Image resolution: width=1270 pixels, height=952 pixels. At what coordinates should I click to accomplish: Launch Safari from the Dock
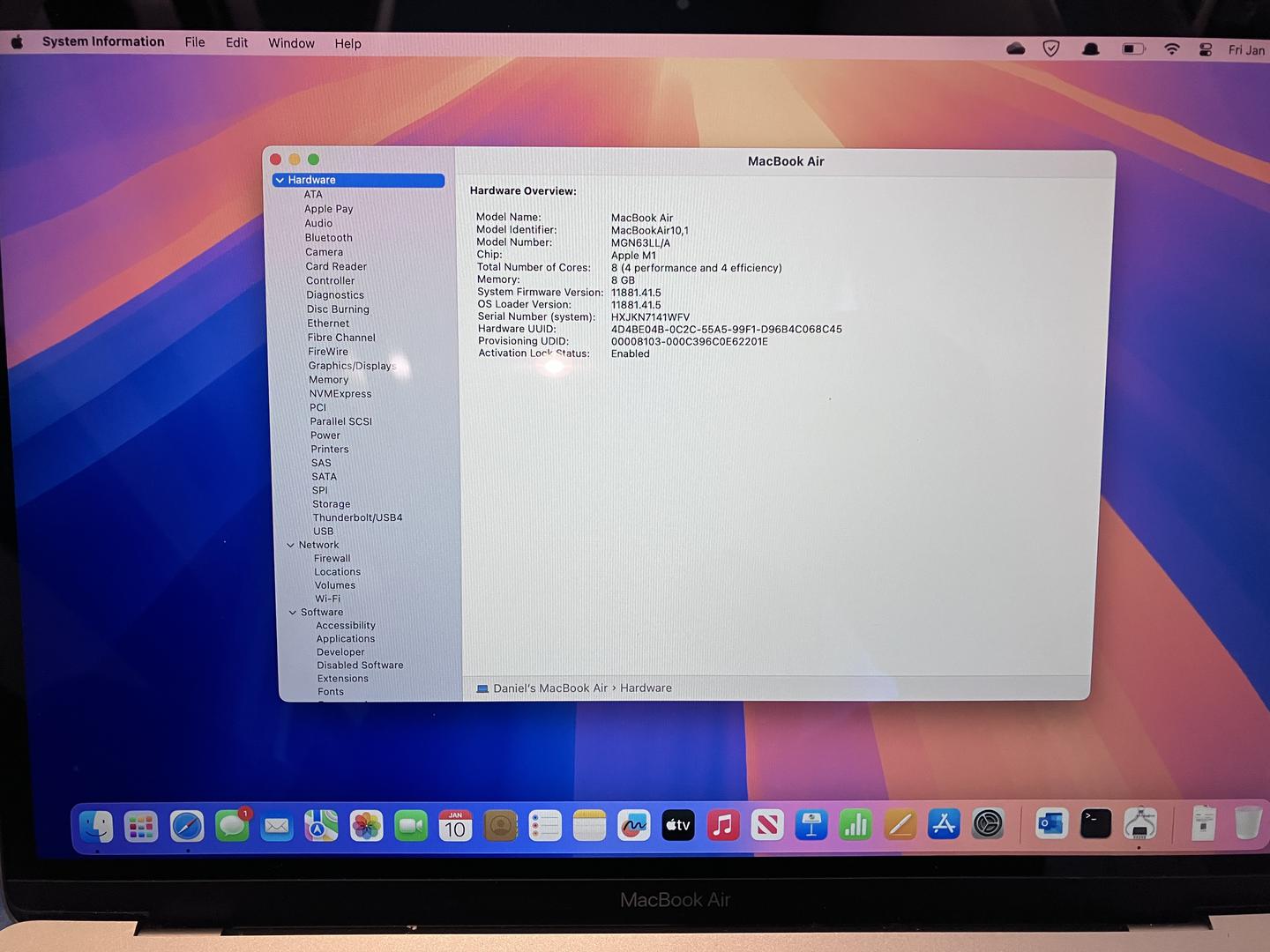point(186,826)
